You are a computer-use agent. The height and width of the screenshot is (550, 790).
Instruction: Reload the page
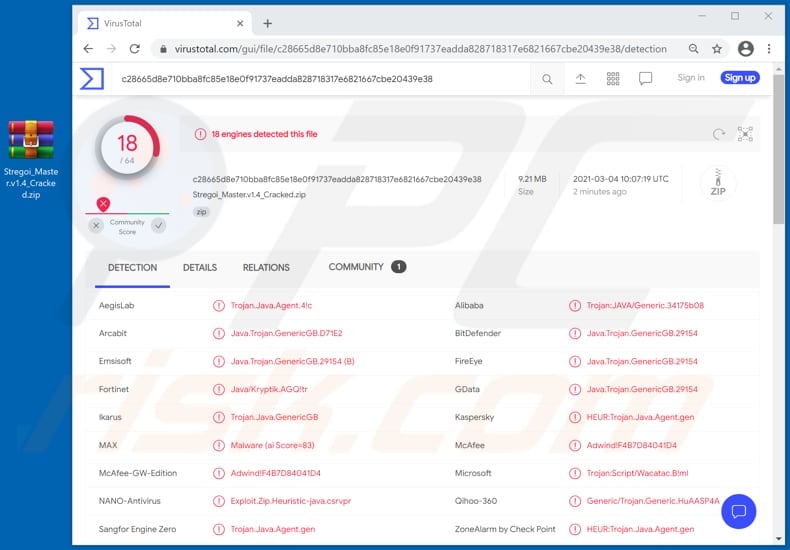(135, 49)
